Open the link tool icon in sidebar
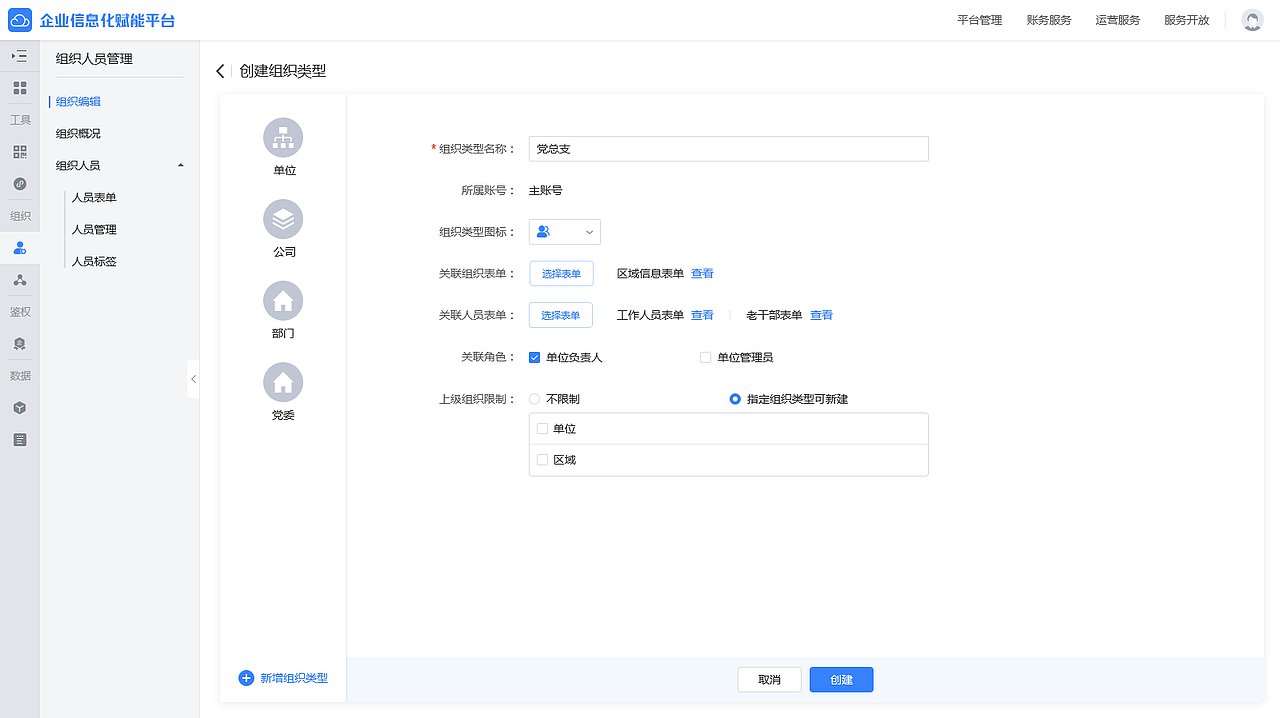This screenshot has height=718, width=1280. coord(19,184)
